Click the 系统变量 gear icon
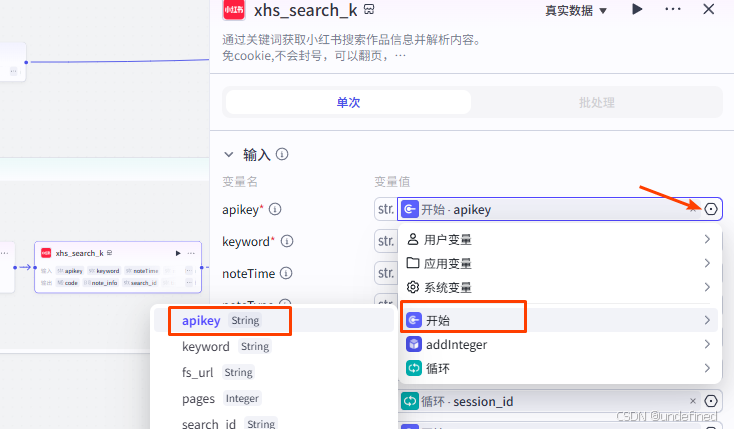Image resolution: width=734 pixels, height=429 pixels. (413, 287)
